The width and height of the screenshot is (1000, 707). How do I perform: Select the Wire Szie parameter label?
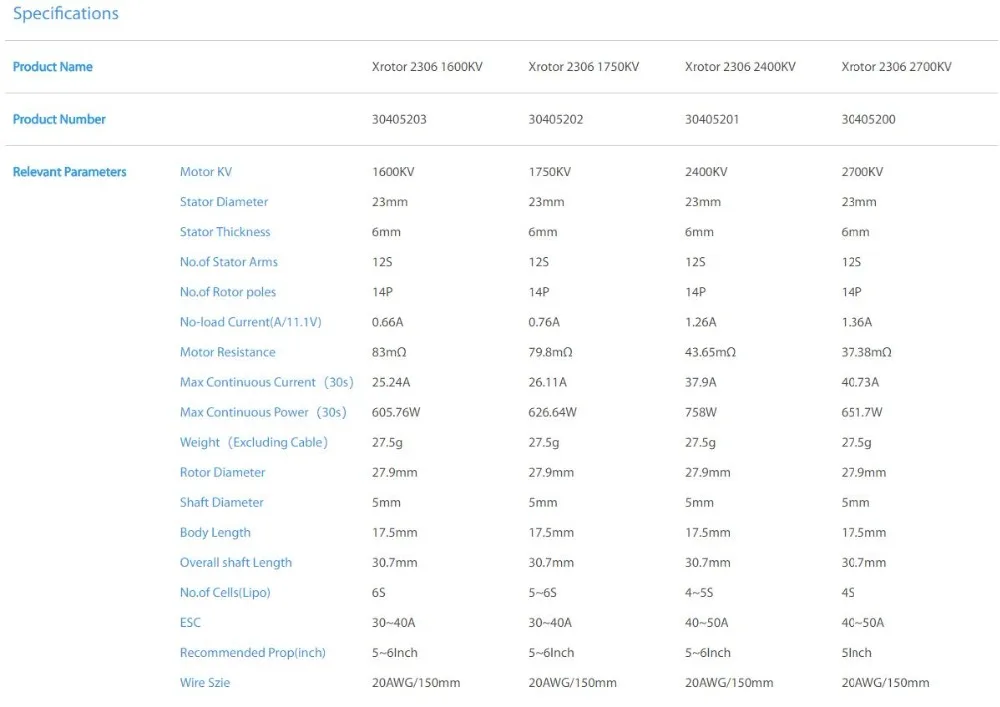coord(205,683)
